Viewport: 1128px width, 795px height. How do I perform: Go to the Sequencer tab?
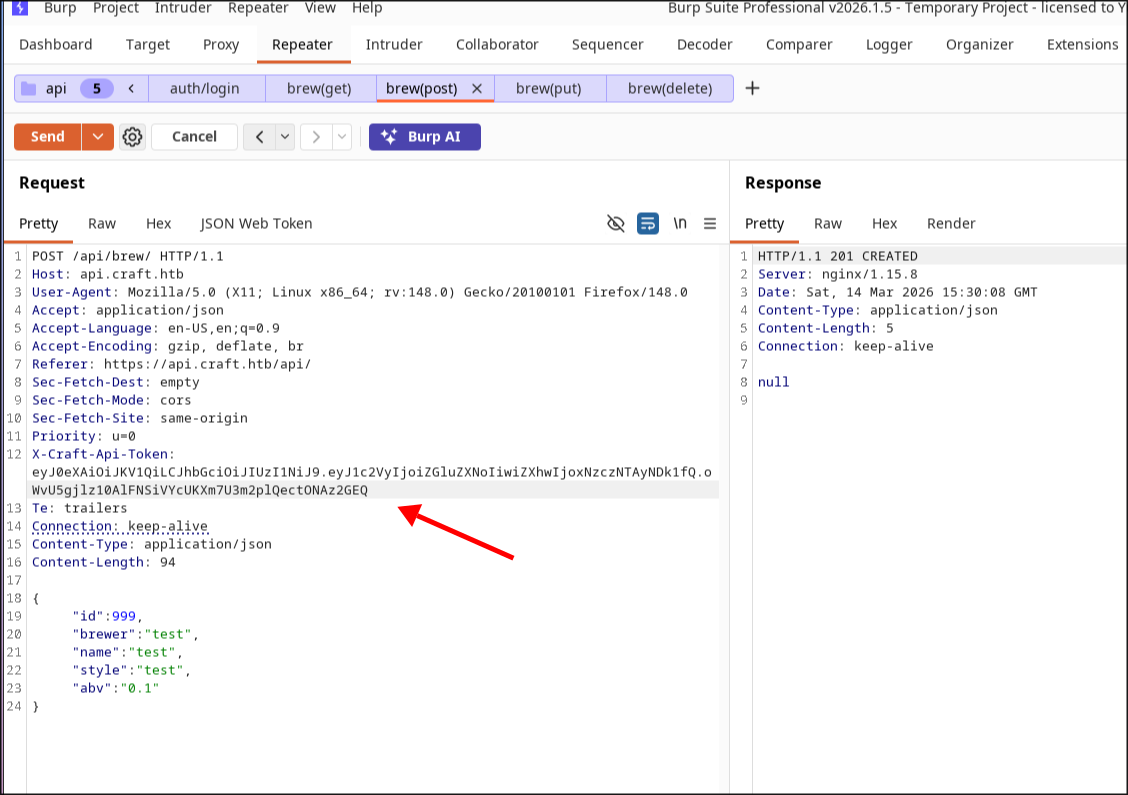point(608,45)
